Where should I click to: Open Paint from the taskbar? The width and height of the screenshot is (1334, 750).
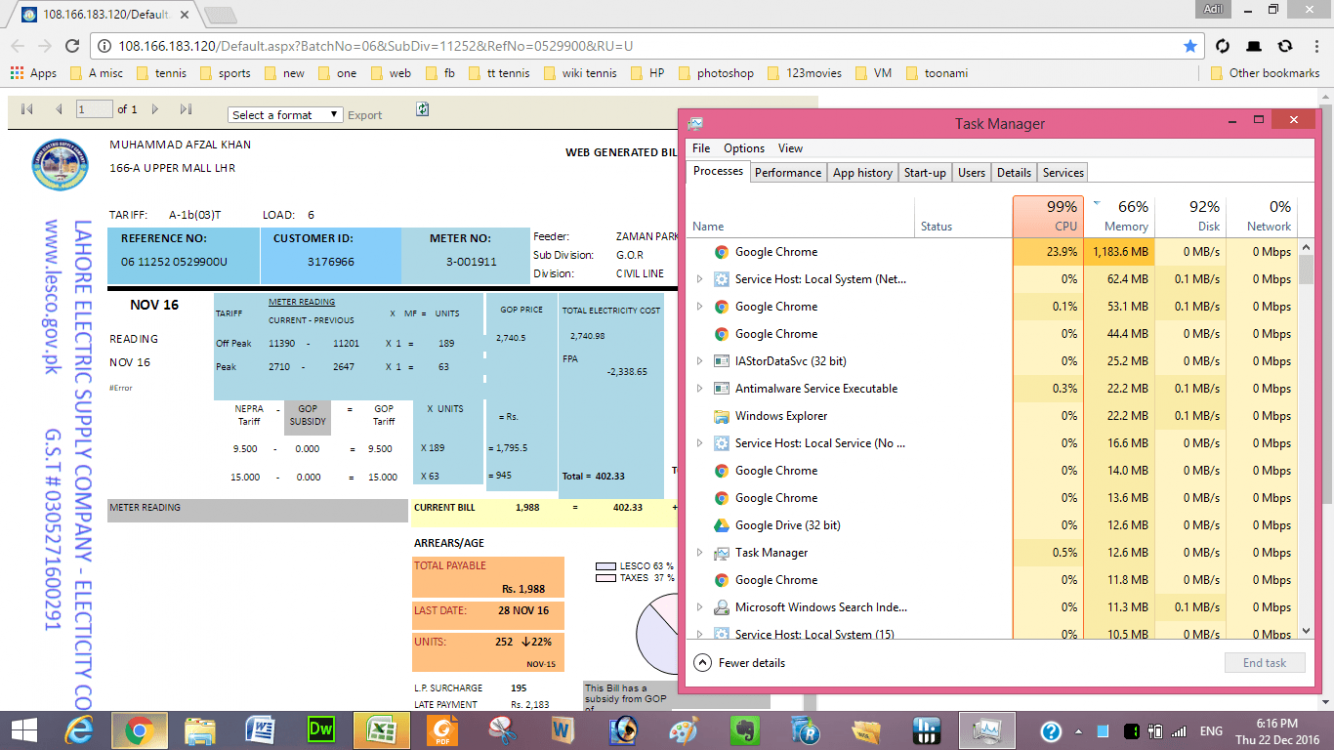click(x=683, y=731)
